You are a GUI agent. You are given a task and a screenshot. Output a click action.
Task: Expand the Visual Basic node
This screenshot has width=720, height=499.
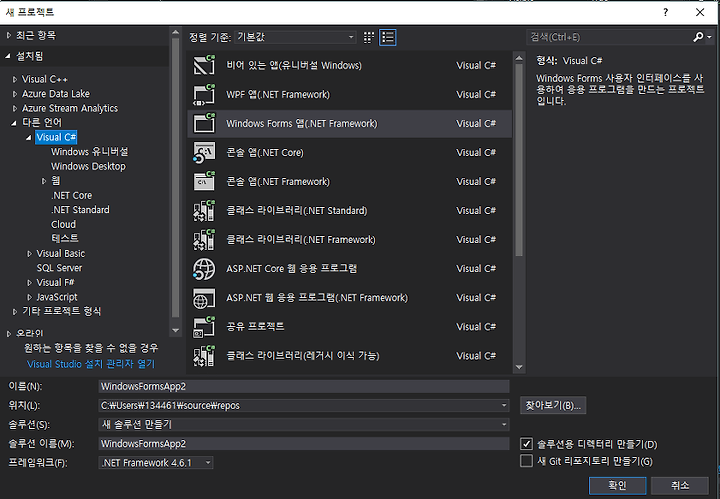point(29,253)
